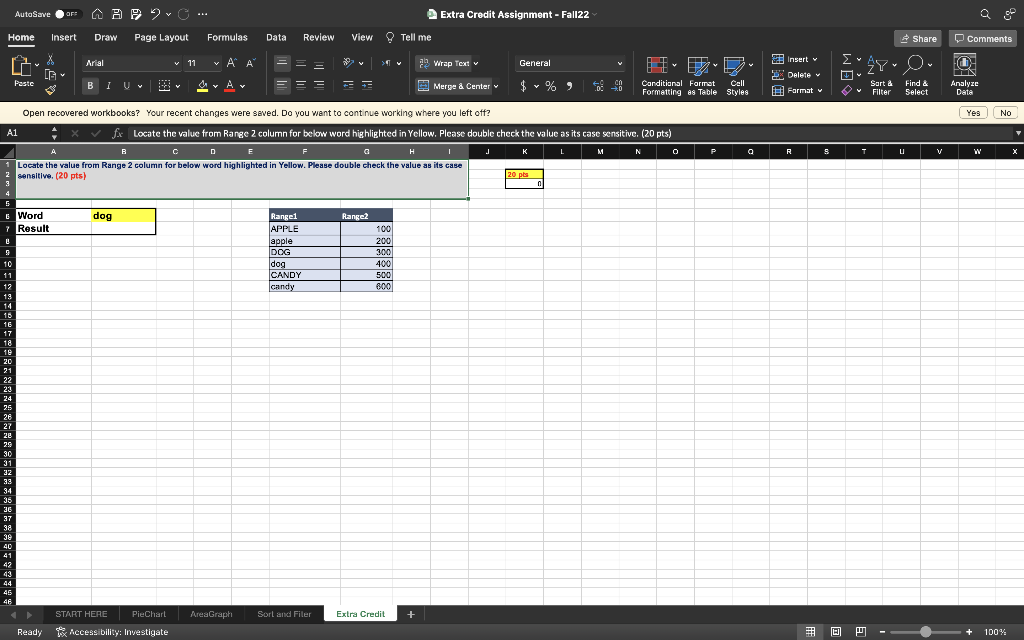This screenshot has width=1024, height=640.
Task: Enable Wrap Text for selection
Action: [446, 63]
